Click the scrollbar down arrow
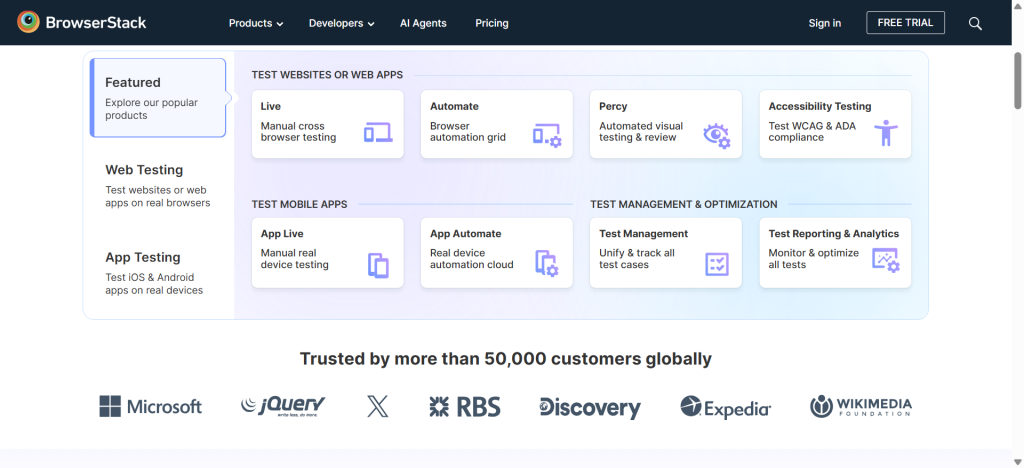This screenshot has width=1024, height=468. tap(1017, 463)
